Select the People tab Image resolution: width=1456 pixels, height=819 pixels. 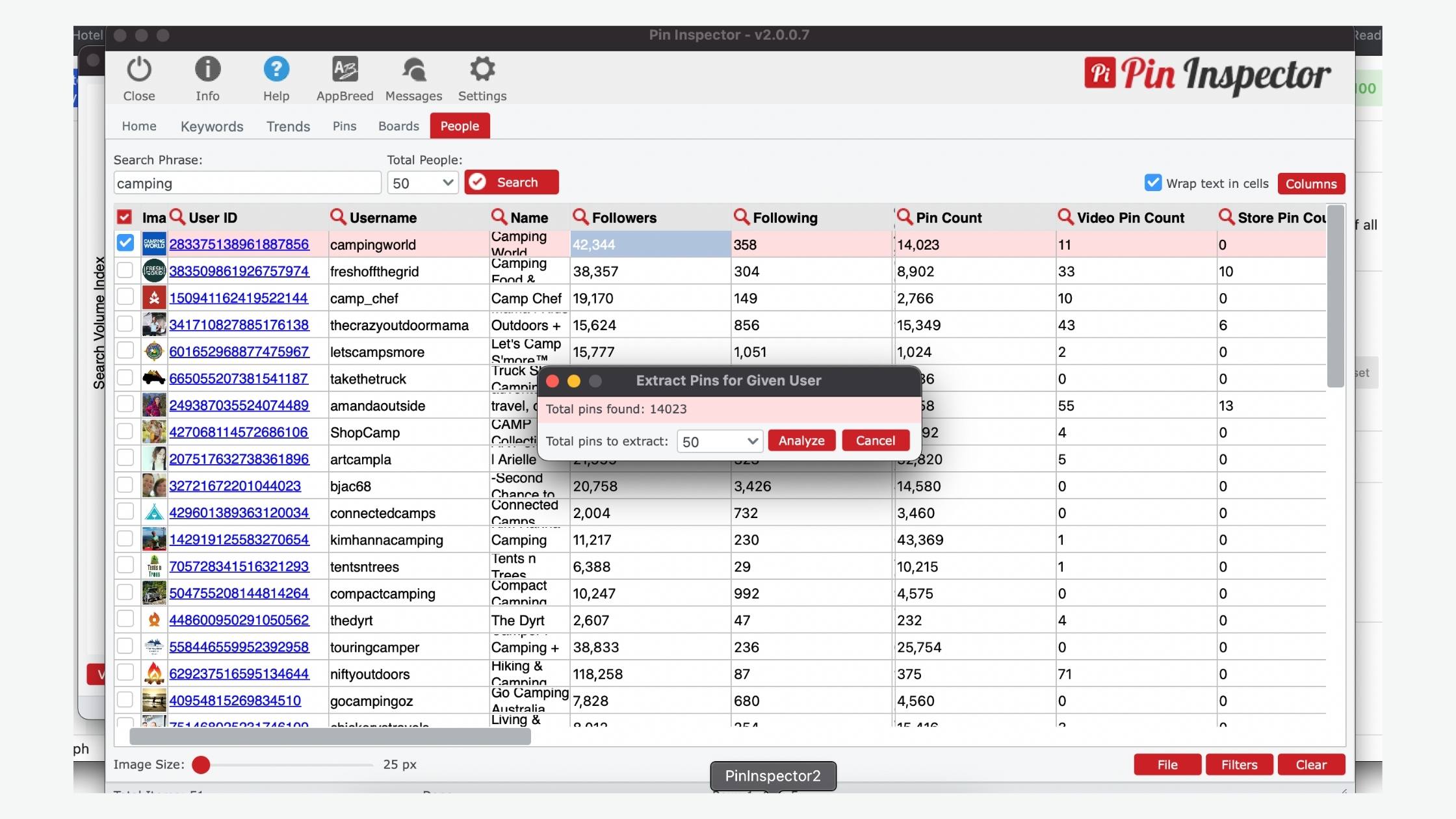point(460,125)
